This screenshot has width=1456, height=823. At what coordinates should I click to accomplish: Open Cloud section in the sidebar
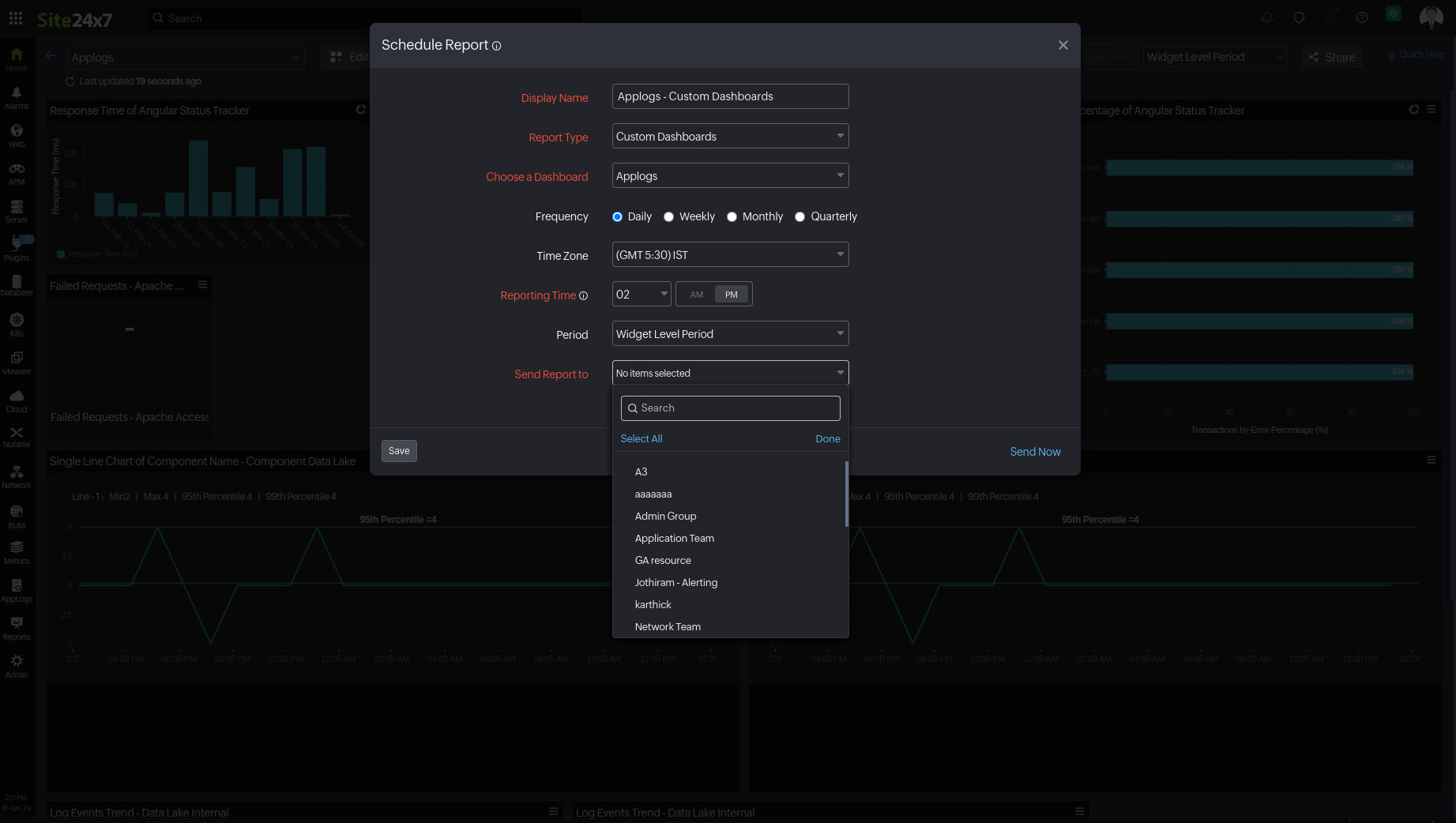pyautogui.click(x=17, y=401)
